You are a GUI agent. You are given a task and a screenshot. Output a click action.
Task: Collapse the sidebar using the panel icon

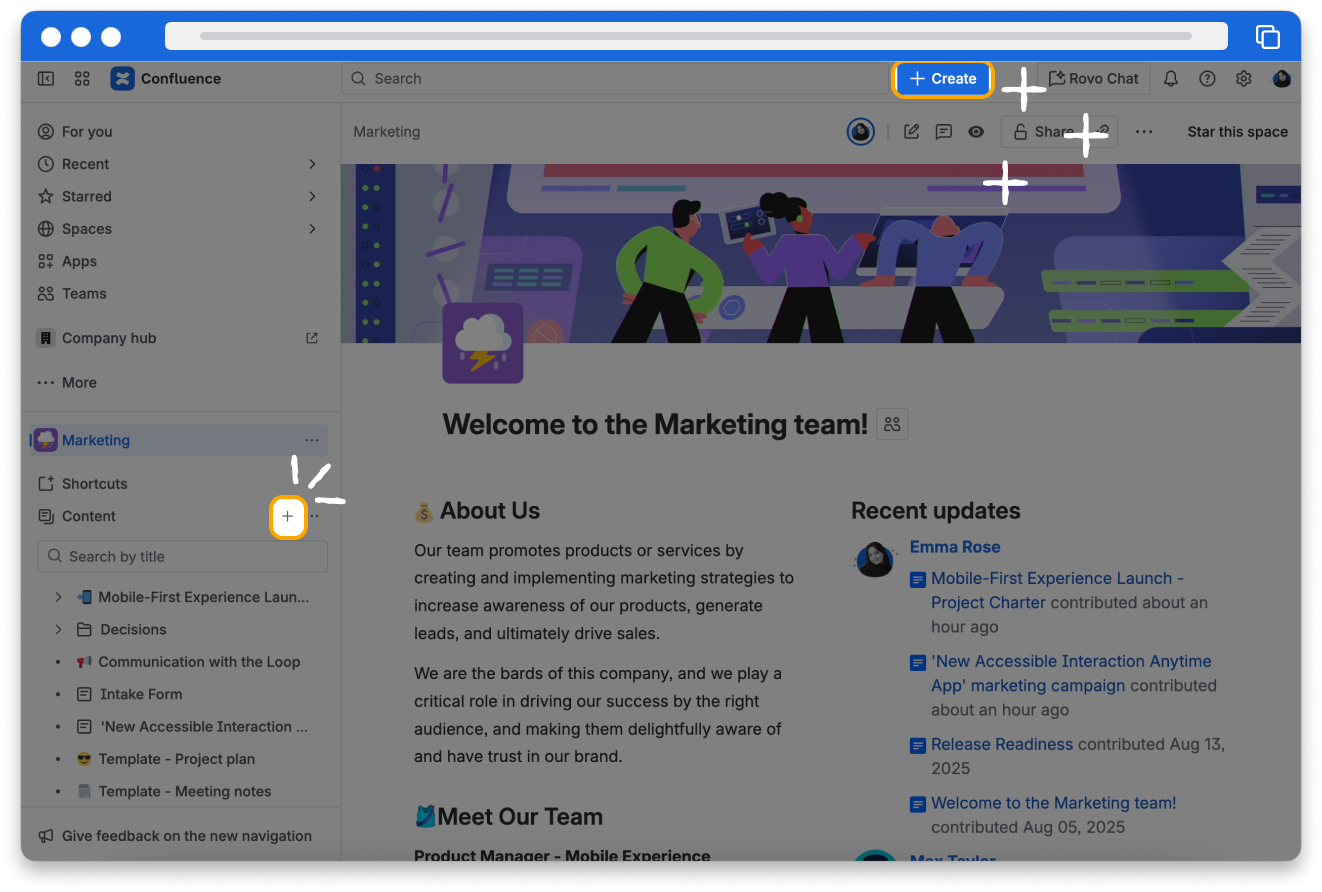(45, 79)
